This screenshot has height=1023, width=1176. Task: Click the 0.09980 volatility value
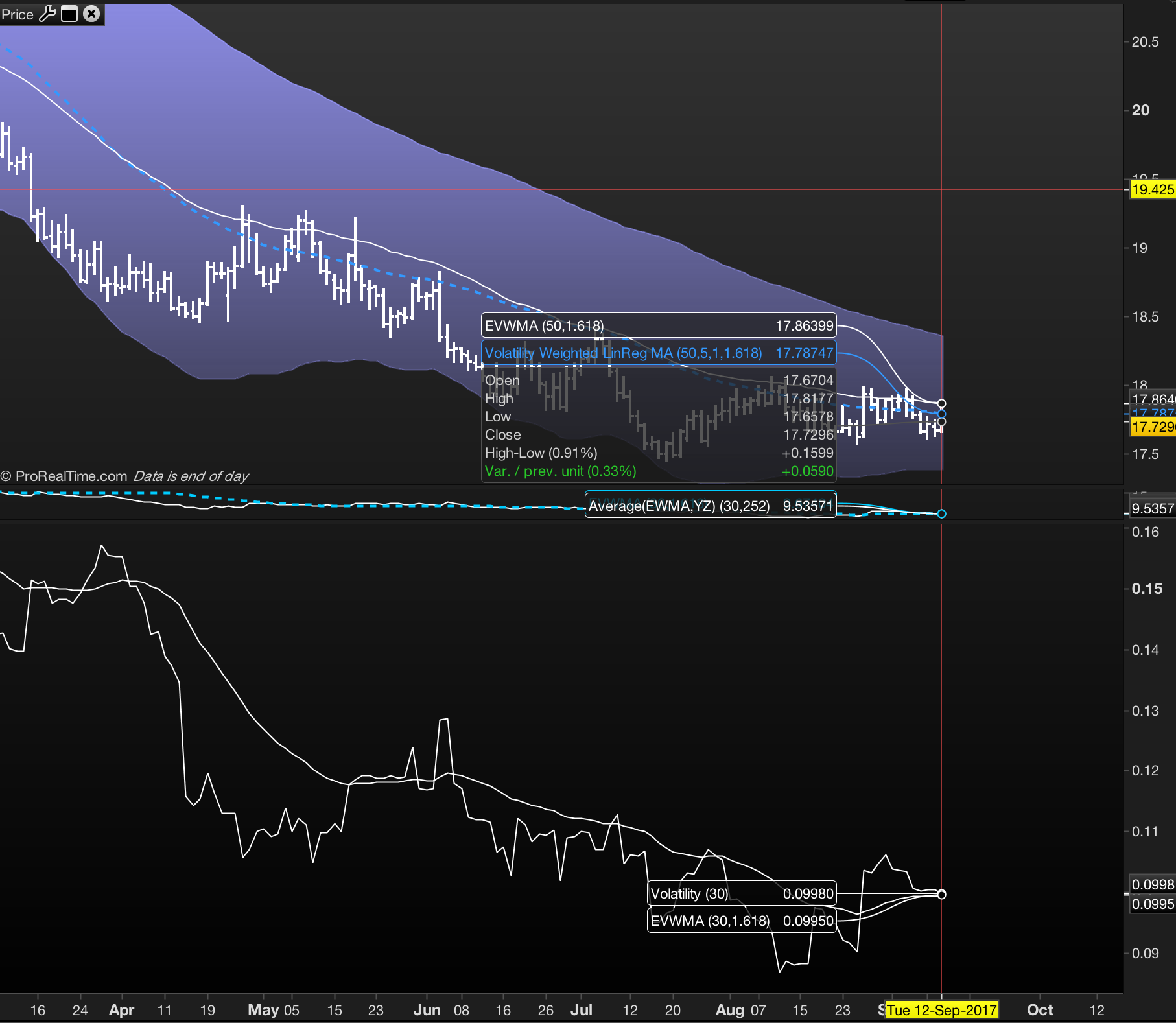click(808, 894)
